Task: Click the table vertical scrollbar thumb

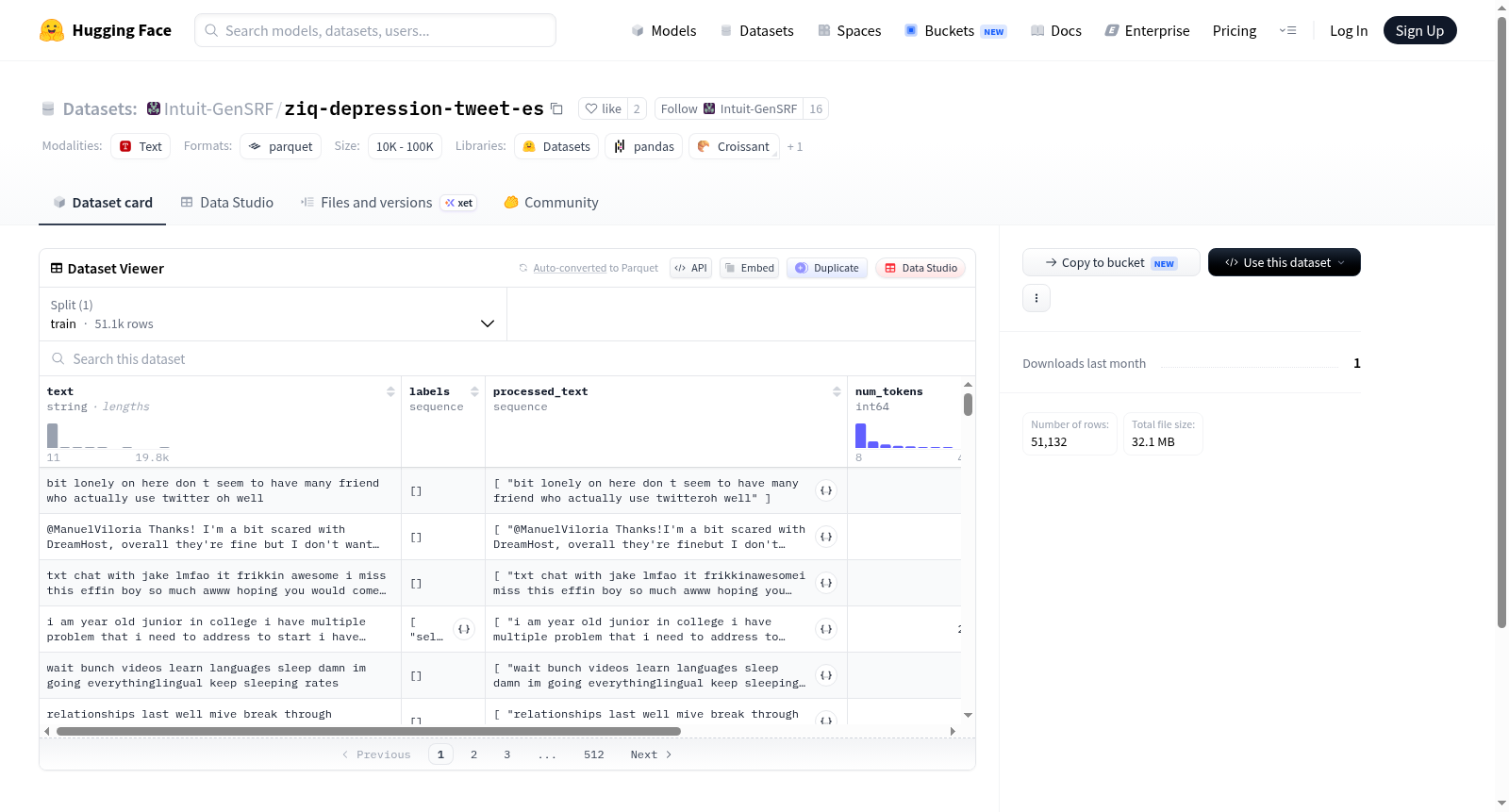Action: coord(968,405)
